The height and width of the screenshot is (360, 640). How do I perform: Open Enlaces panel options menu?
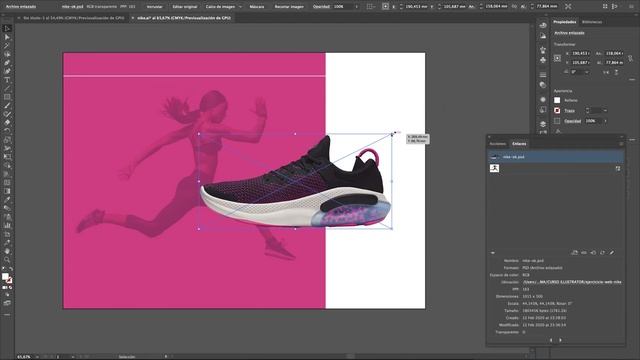(x=621, y=144)
